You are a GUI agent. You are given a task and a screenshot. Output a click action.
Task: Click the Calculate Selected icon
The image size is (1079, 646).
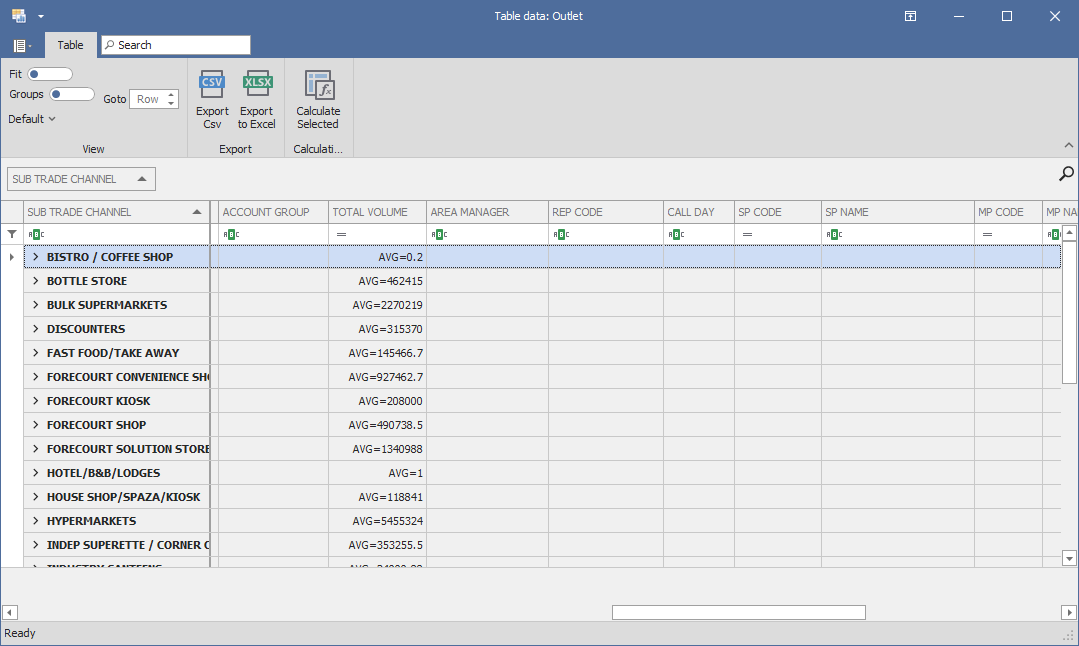click(x=318, y=85)
